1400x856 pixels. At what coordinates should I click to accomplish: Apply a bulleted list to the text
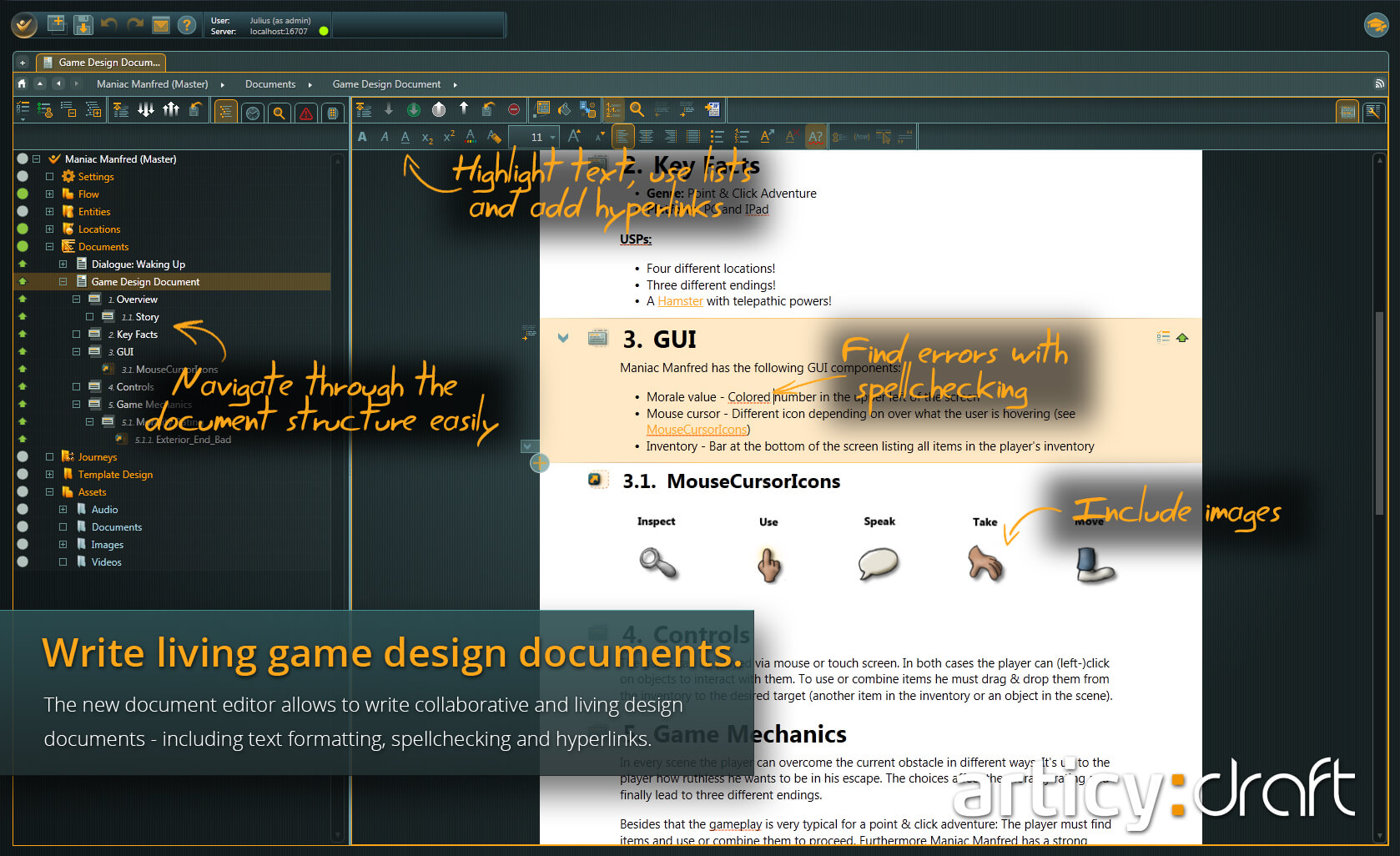[x=716, y=136]
